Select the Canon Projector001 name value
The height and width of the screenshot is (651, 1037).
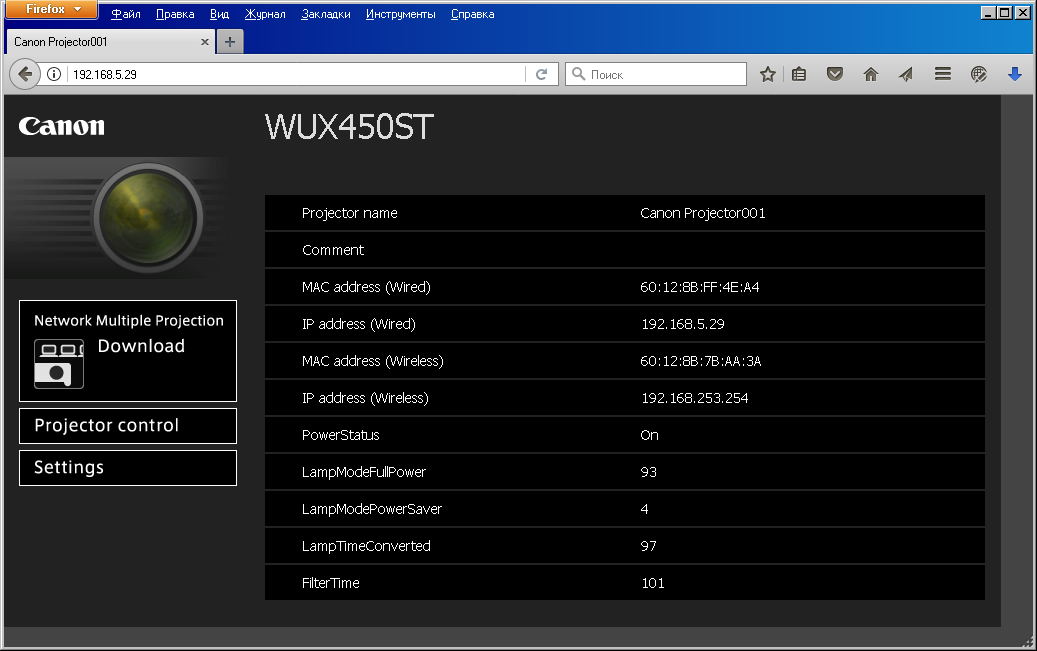pos(702,213)
